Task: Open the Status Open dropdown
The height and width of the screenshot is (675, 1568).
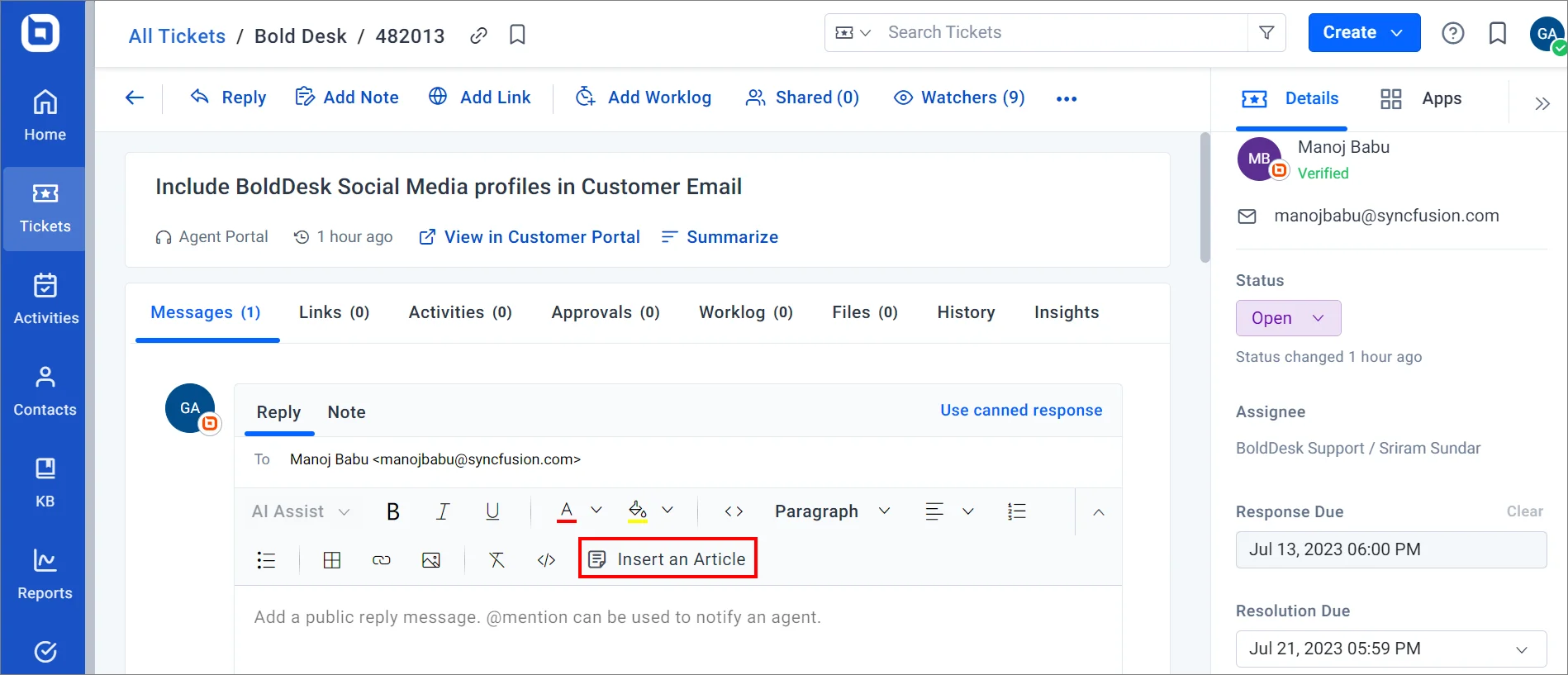Action: point(1288,319)
